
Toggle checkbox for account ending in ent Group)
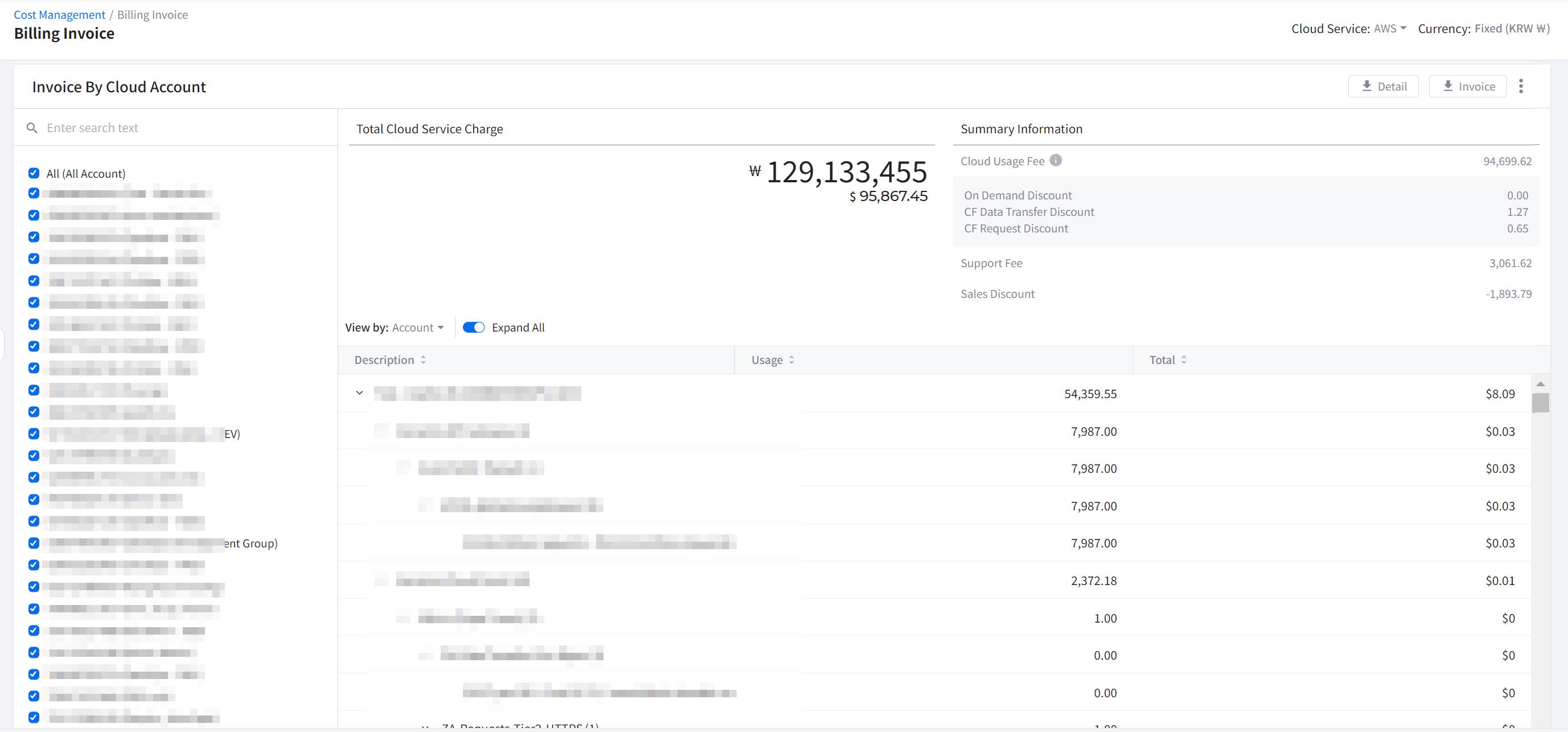click(34, 543)
